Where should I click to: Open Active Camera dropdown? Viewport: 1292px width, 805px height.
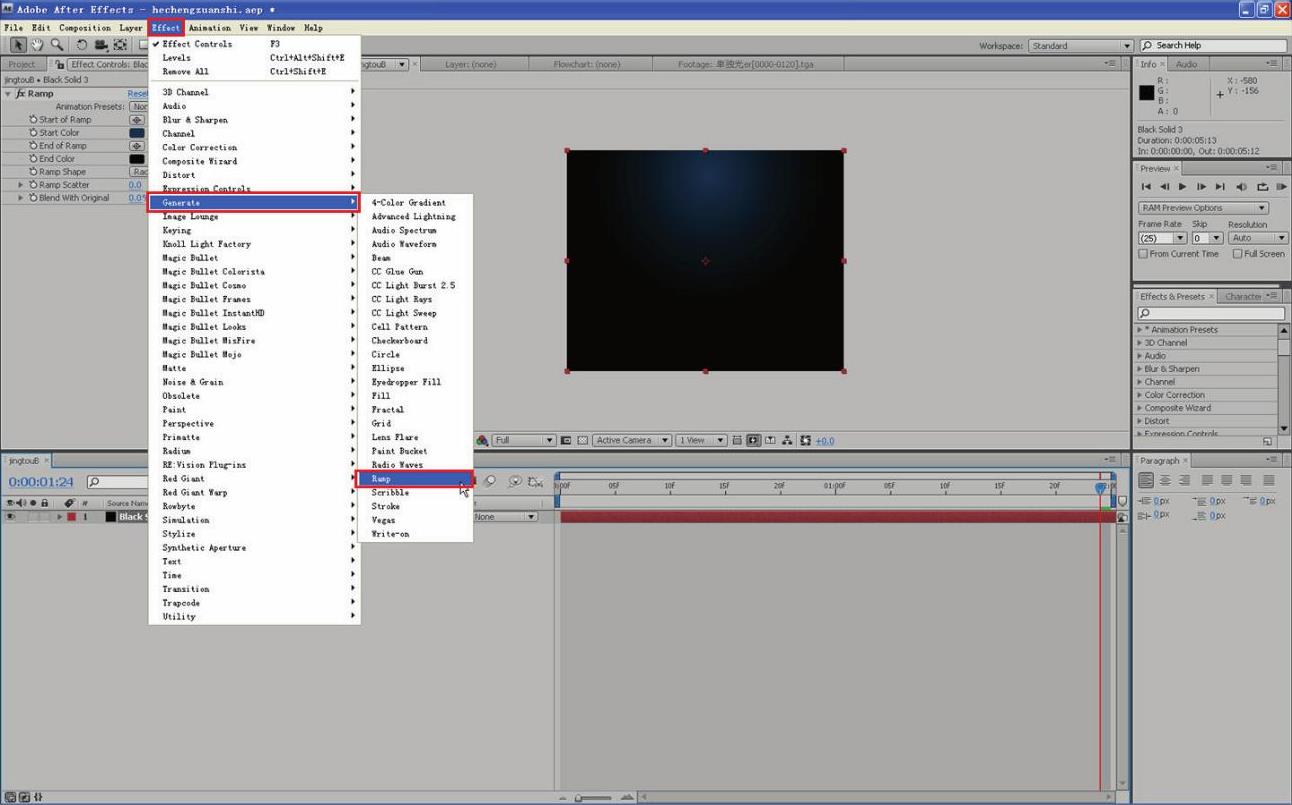[632, 441]
